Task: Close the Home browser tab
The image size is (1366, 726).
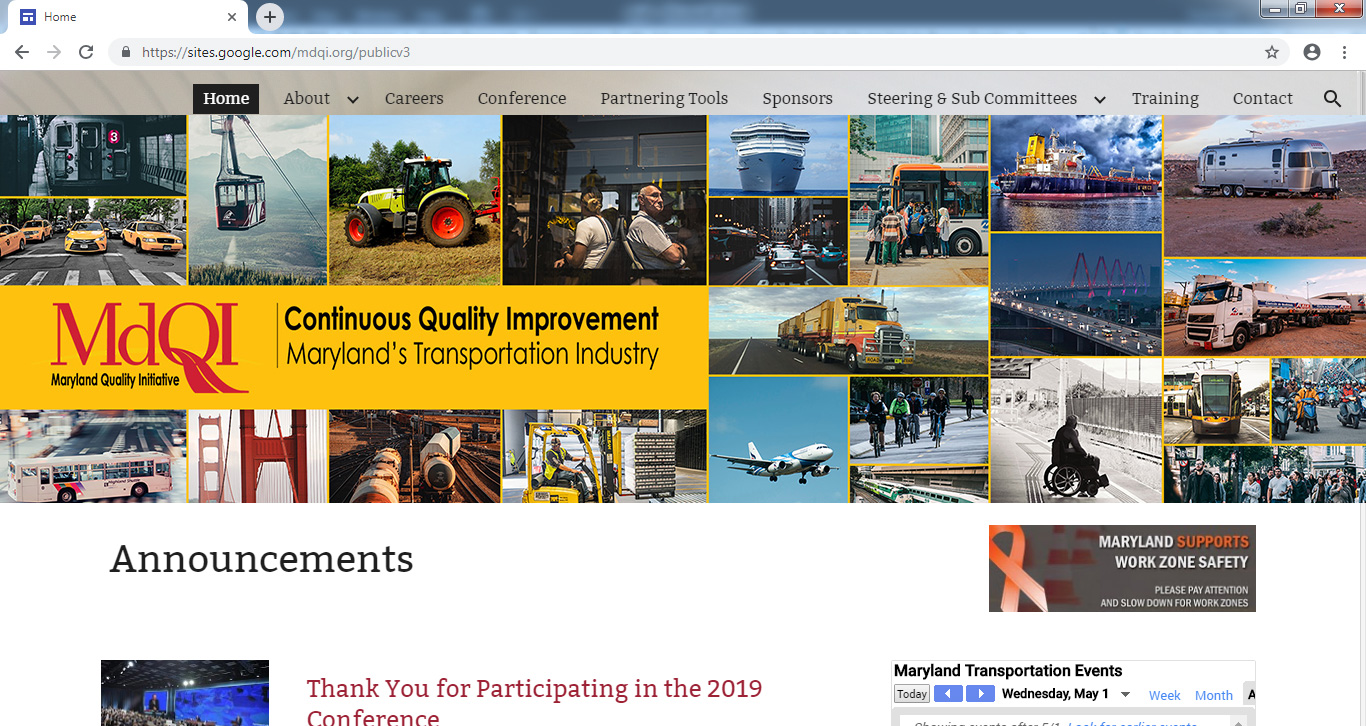Action: pyautogui.click(x=232, y=17)
